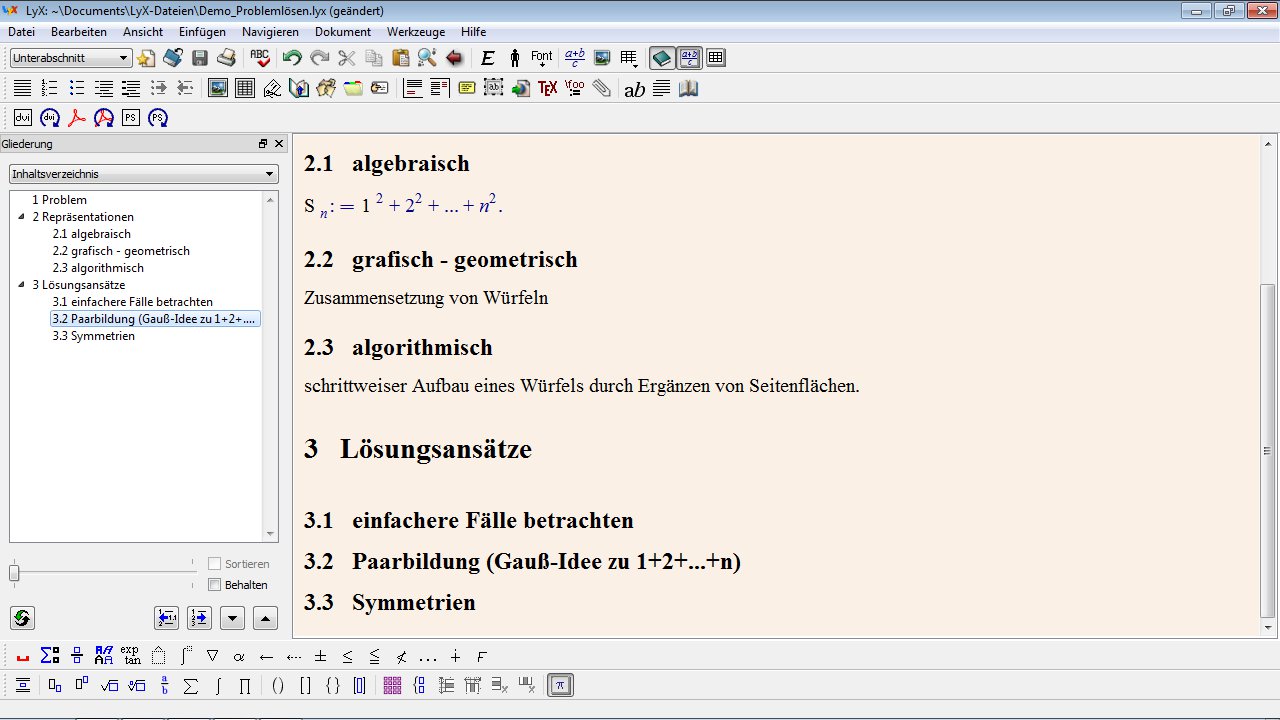Enable the Behalten checkbox

pos(214,585)
